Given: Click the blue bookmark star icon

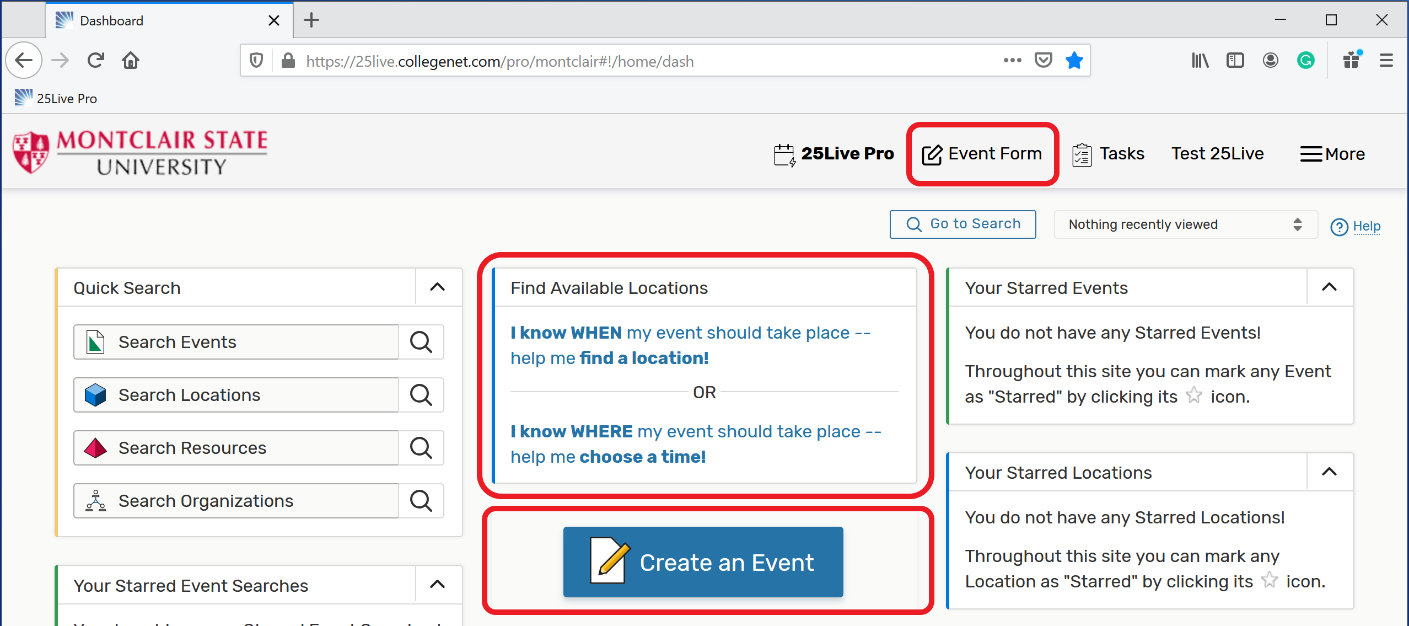Looking at the screenshot, I should pyautogui.click(x=1074, y=61).
